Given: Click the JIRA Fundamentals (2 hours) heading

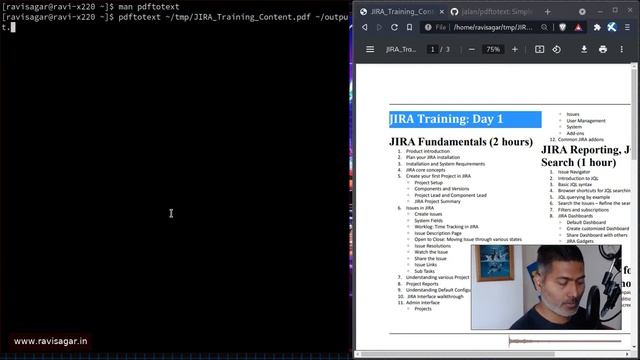Looking at the screenshot, I should click(461, 142).
